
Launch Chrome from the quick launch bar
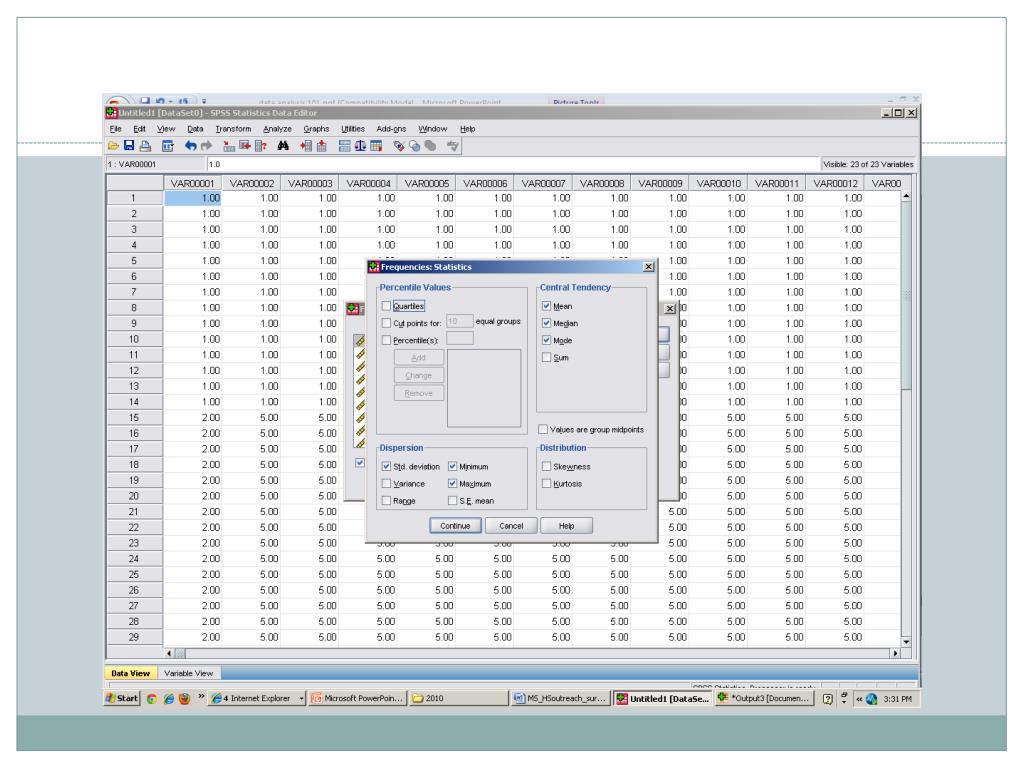point(152,698)
